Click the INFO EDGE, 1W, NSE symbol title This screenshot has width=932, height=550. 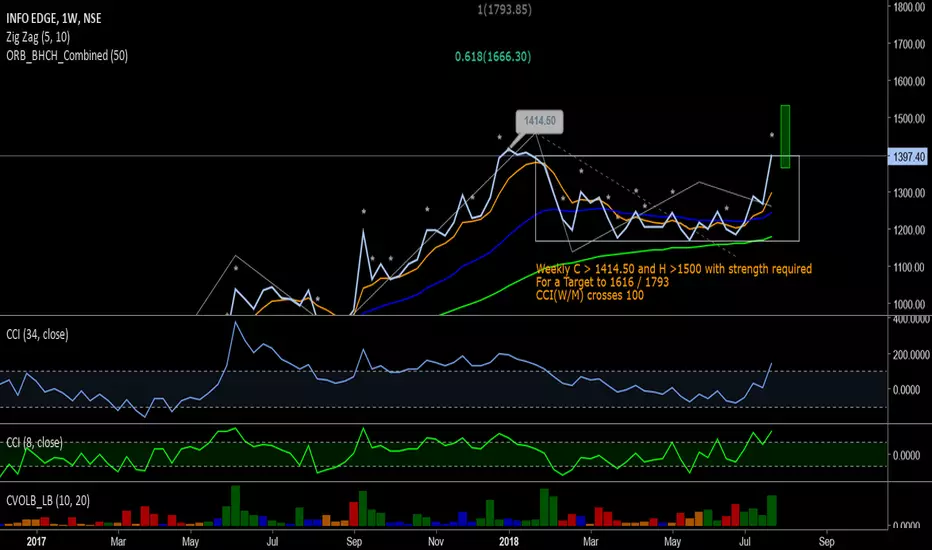[x=53, y=18]
